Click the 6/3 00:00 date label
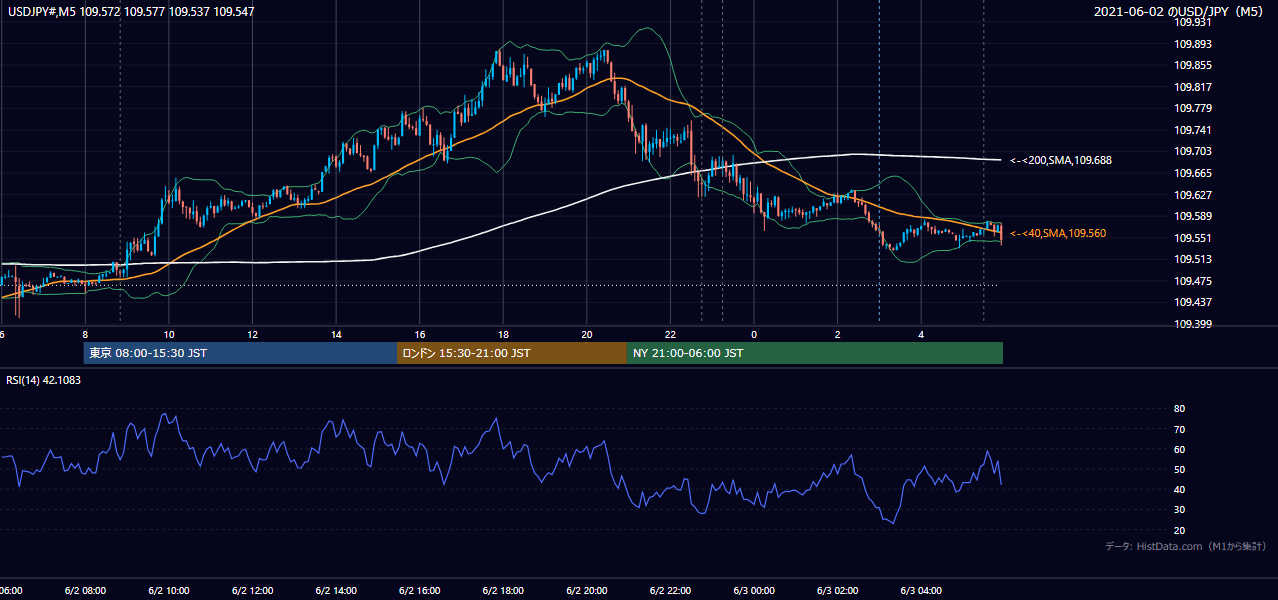Viewport: 1278px width, 600px height. coord(754,590)
